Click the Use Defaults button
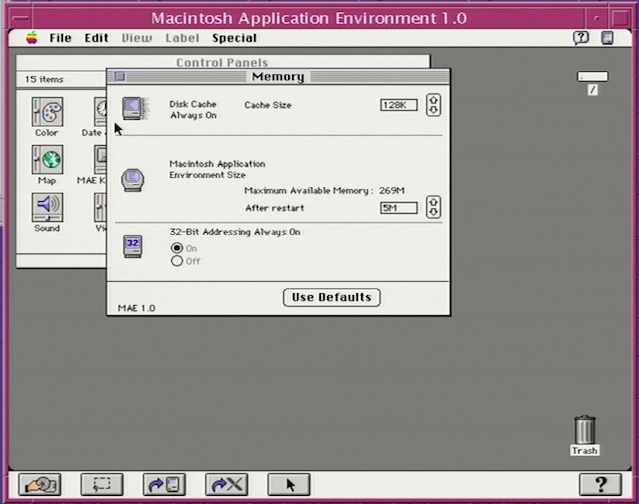The width and height of the screenshot is (639, 504). (332, 297)
